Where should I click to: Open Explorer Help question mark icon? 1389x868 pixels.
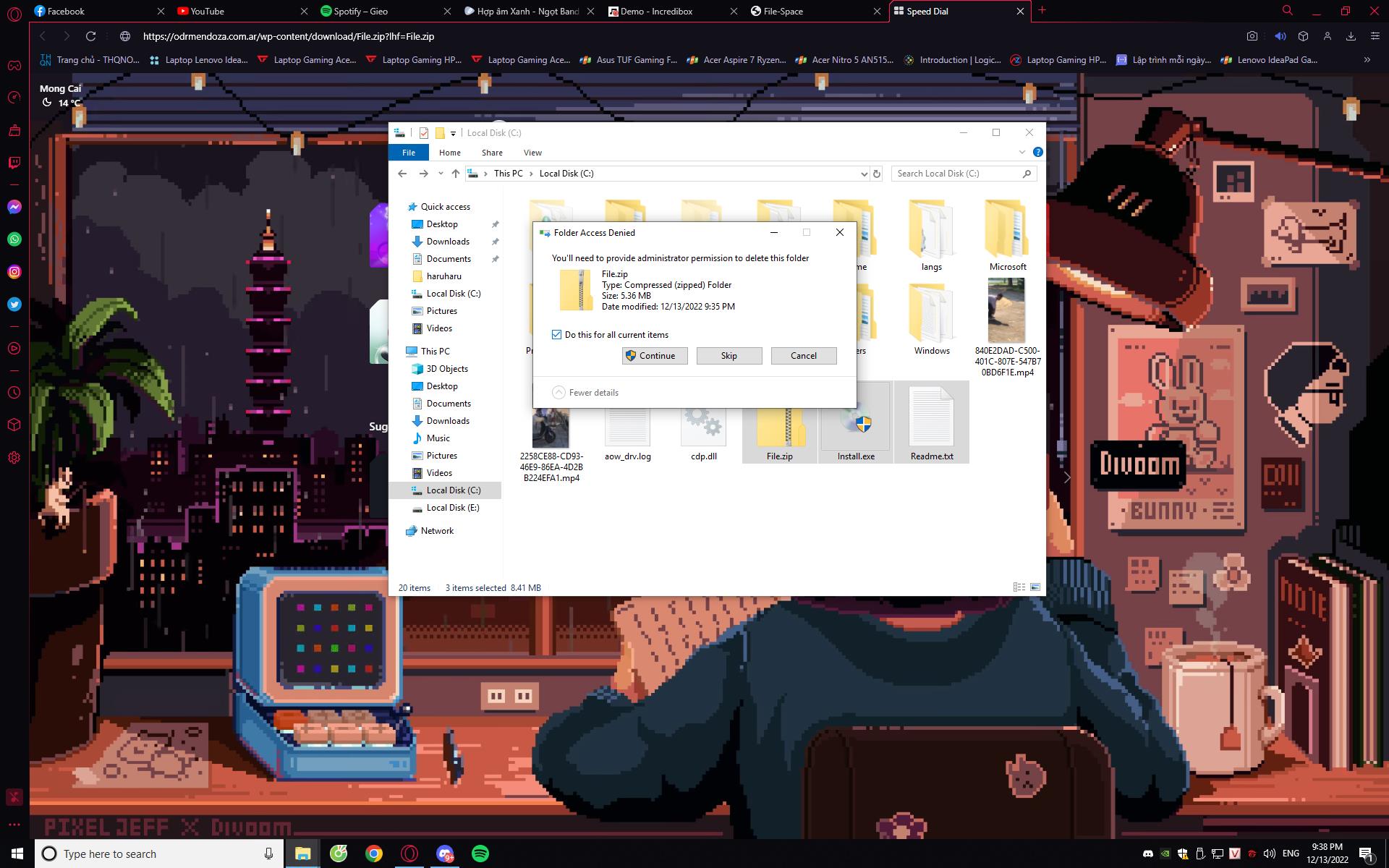coord(1037,153)
